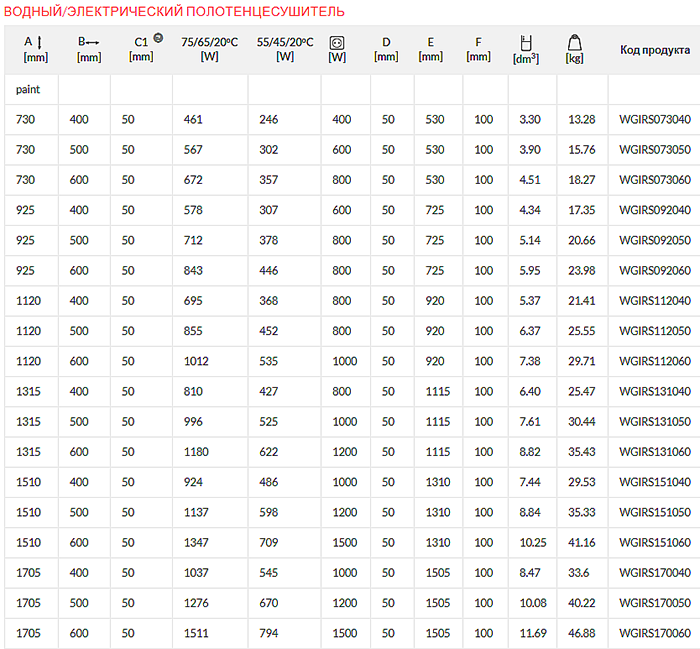700x649 pixels.
Task: Click the 1012 watt output value
Action: [196, 361]
